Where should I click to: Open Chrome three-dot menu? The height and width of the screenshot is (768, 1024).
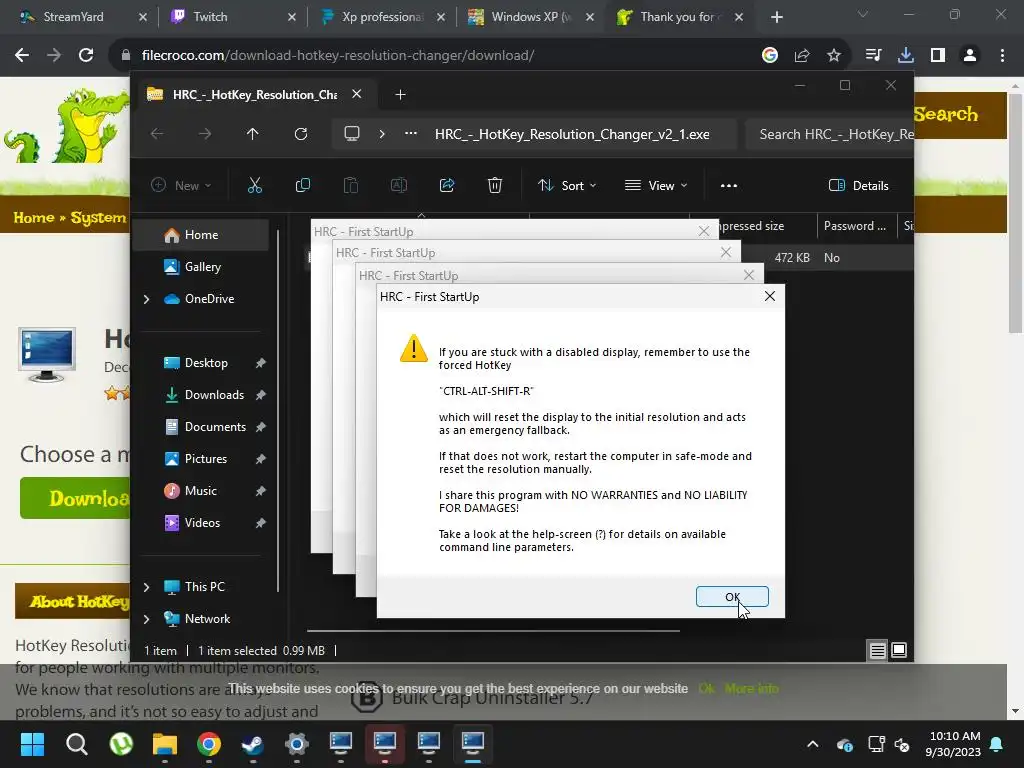click(1002, 56)
